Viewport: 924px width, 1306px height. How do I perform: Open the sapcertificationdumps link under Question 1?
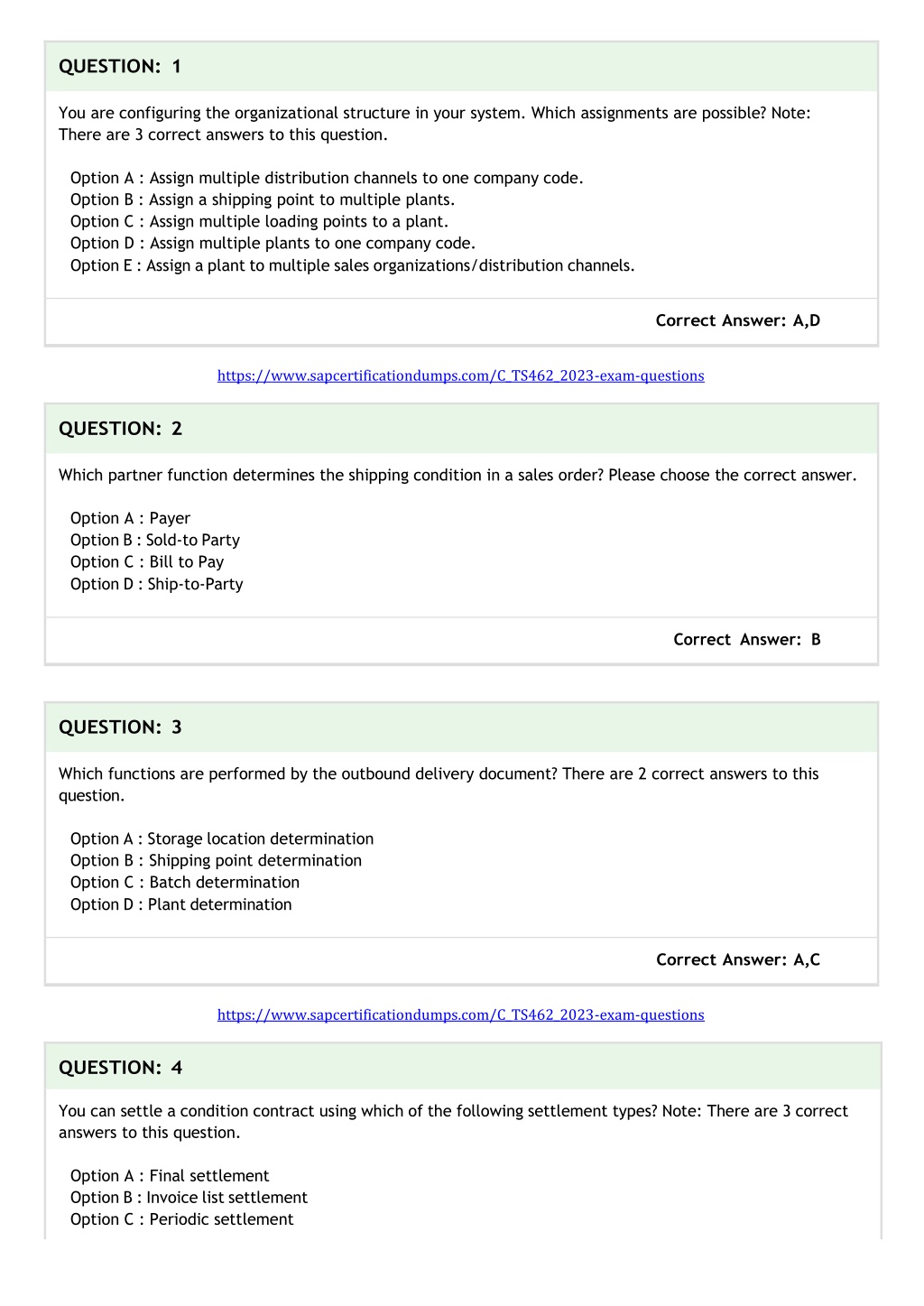[460, 375]
